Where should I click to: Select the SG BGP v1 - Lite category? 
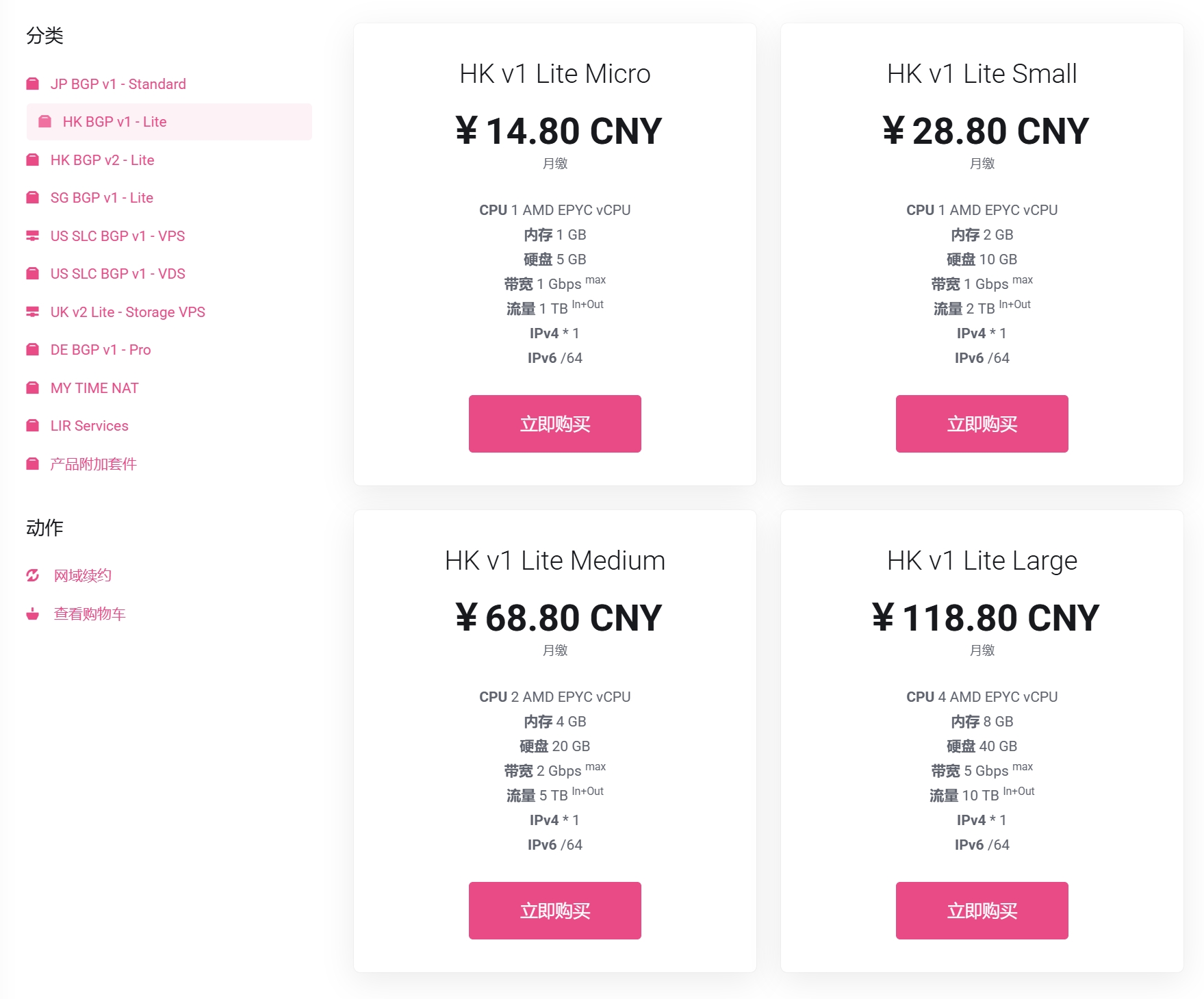point(101,198)
